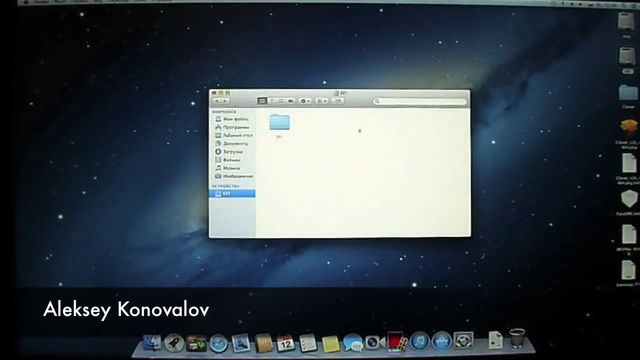Open Mission Control from the Dock

pos(196,343)
